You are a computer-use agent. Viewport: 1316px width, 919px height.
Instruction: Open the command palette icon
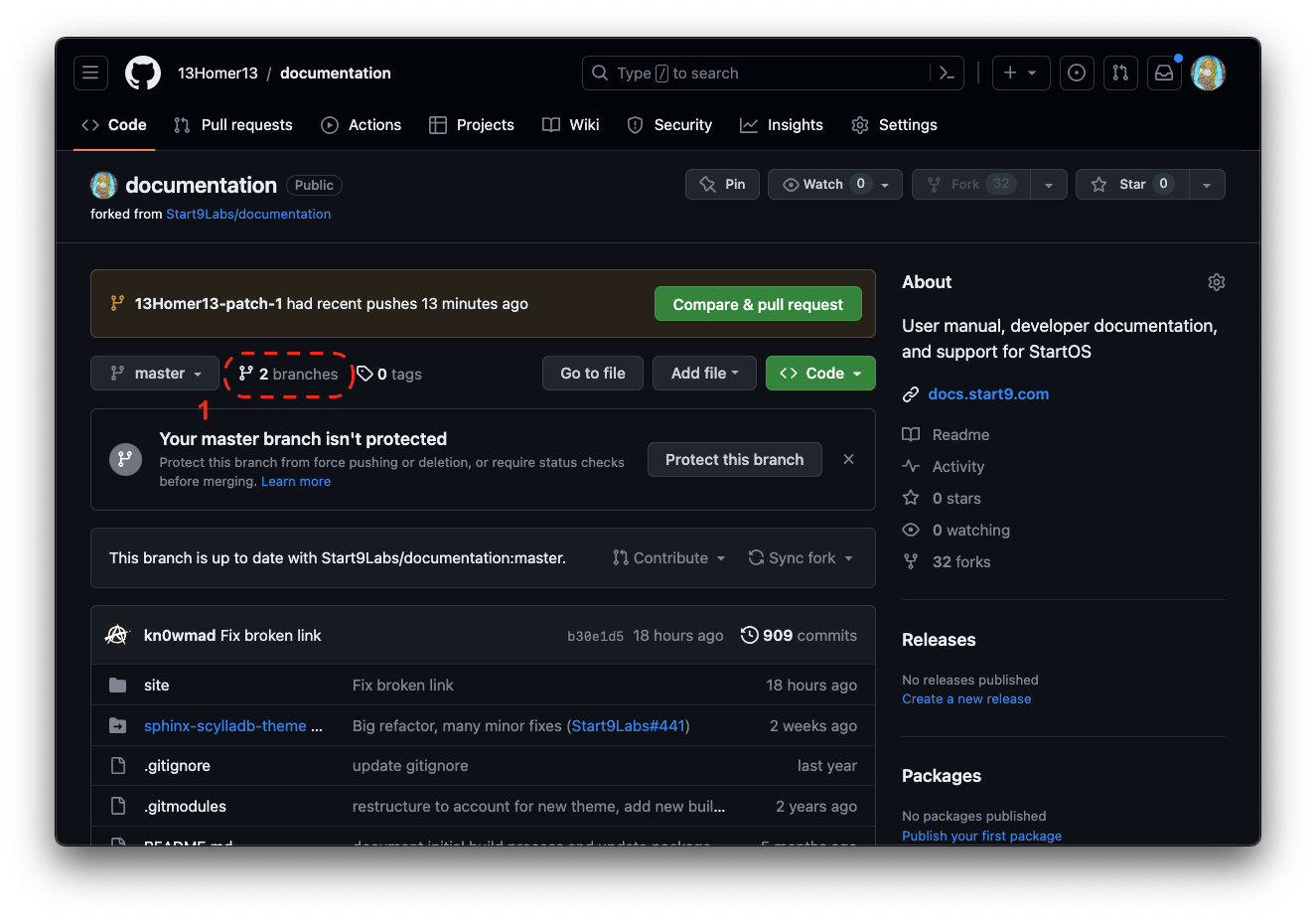coord(947,73)
